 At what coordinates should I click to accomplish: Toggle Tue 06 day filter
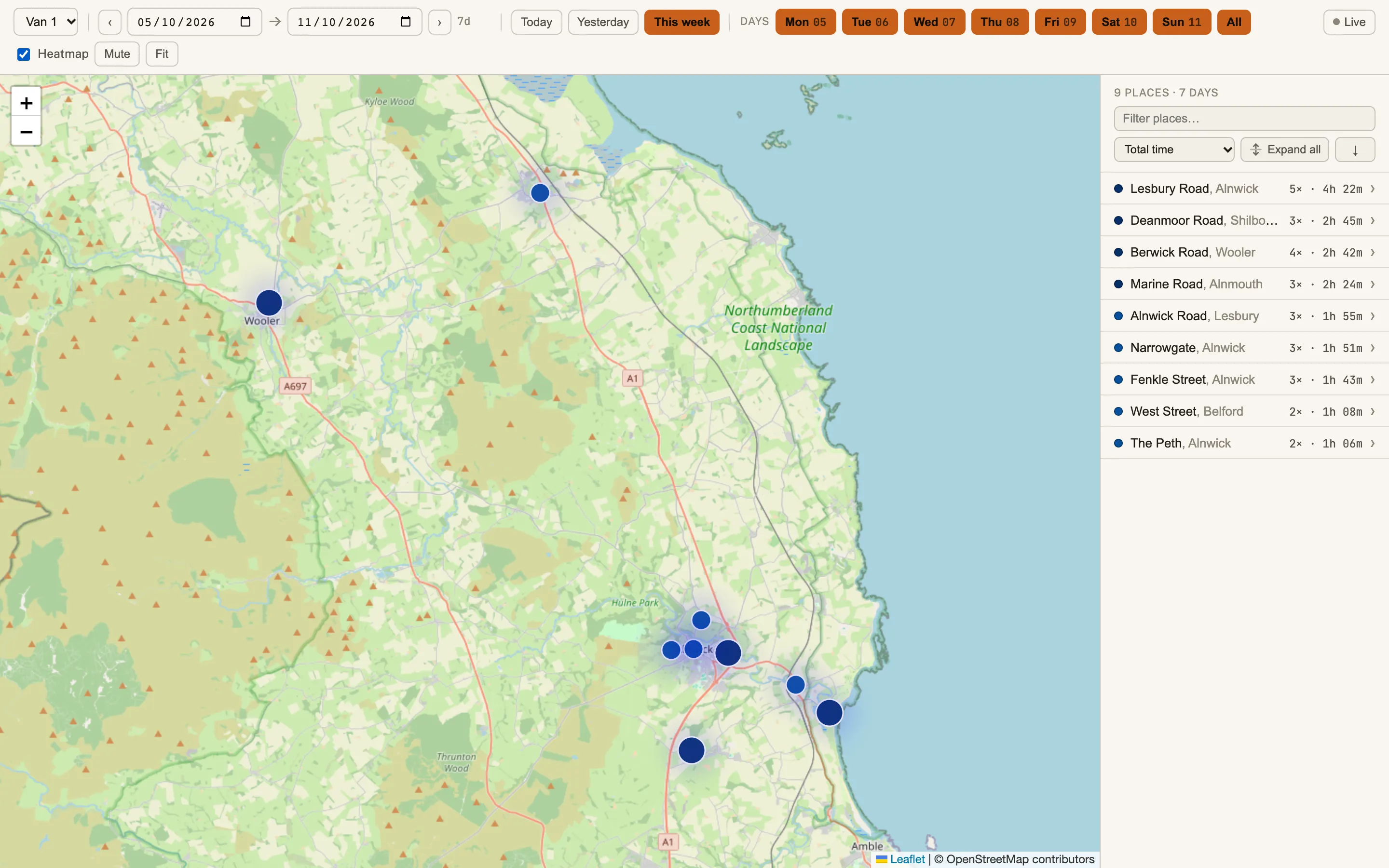click(x=870, y=22)
